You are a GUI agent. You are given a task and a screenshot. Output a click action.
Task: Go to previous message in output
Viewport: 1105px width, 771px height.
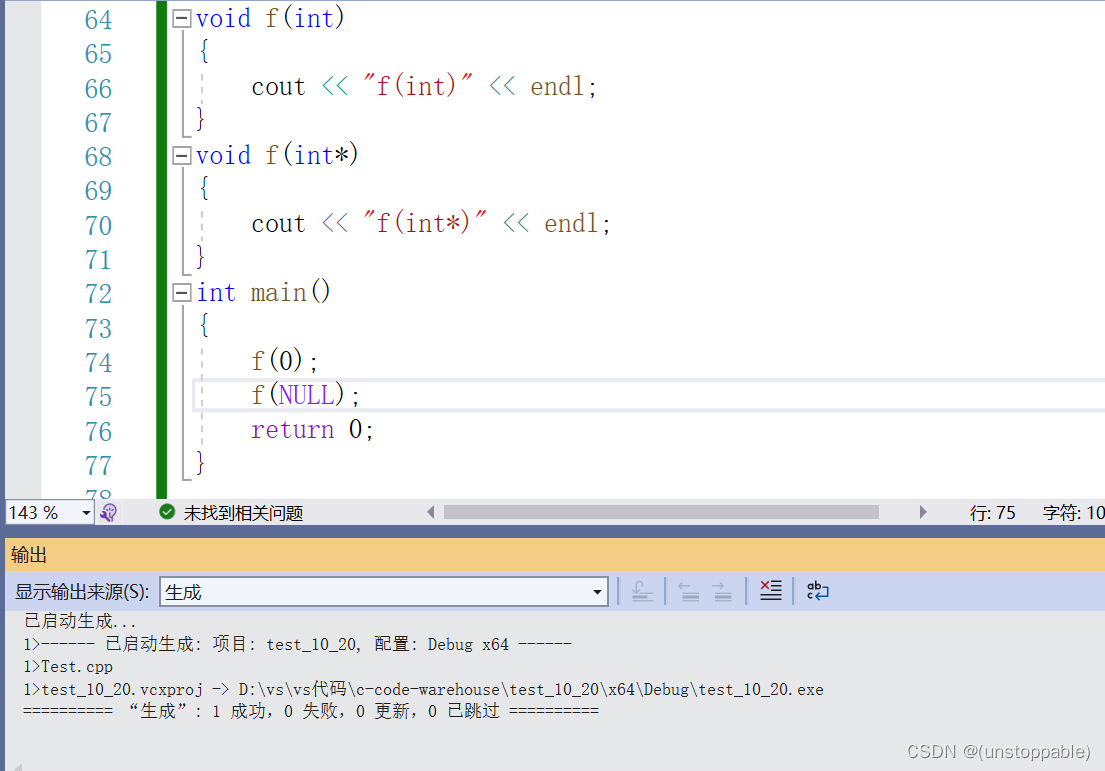688,590
